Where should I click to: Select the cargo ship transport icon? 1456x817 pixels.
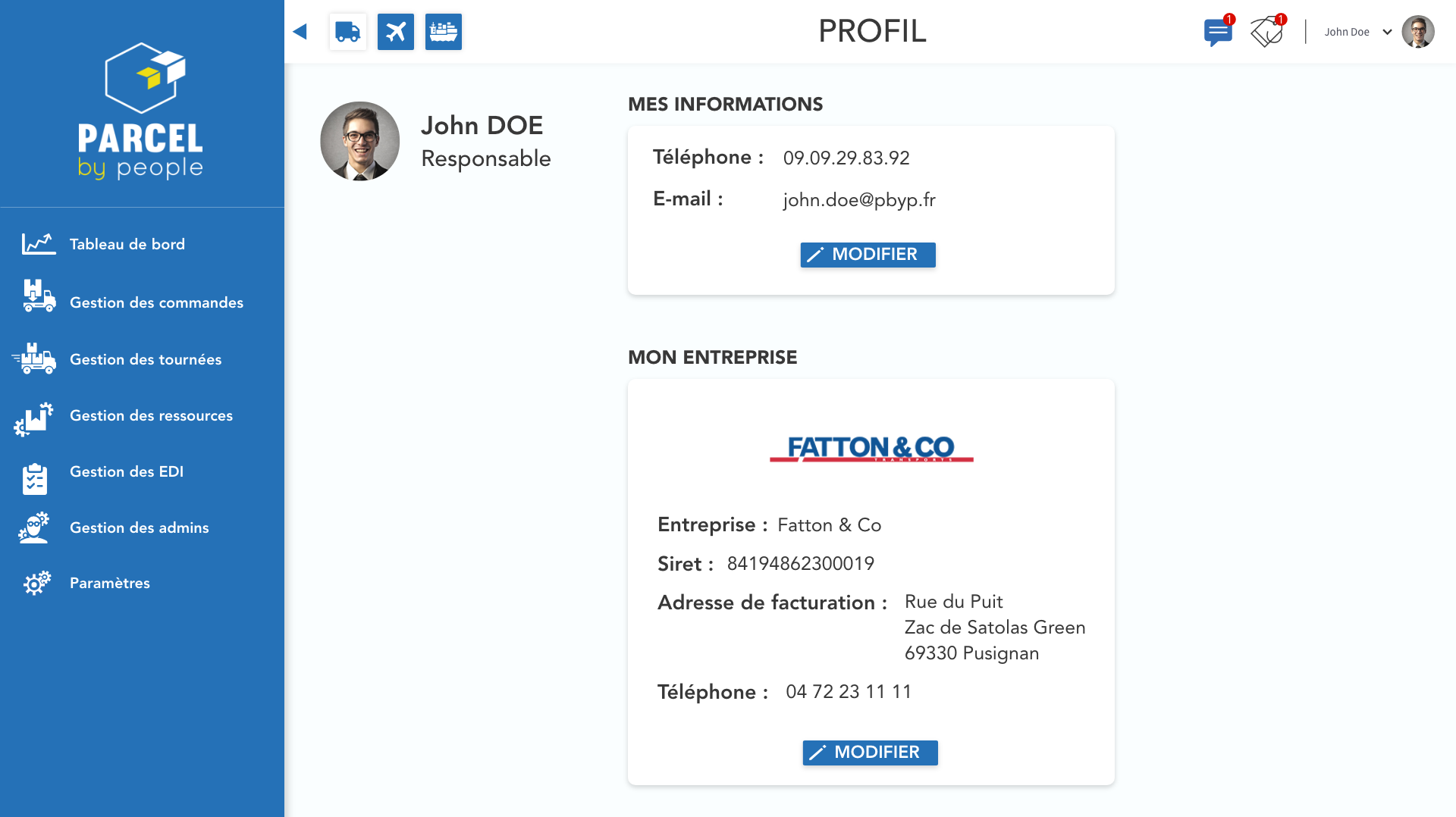[x=444, y=32]
